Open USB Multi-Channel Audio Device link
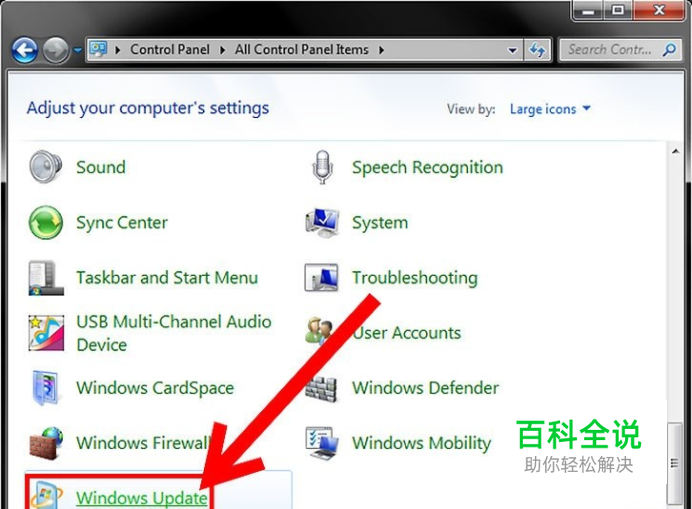 (x=174, y=333)
